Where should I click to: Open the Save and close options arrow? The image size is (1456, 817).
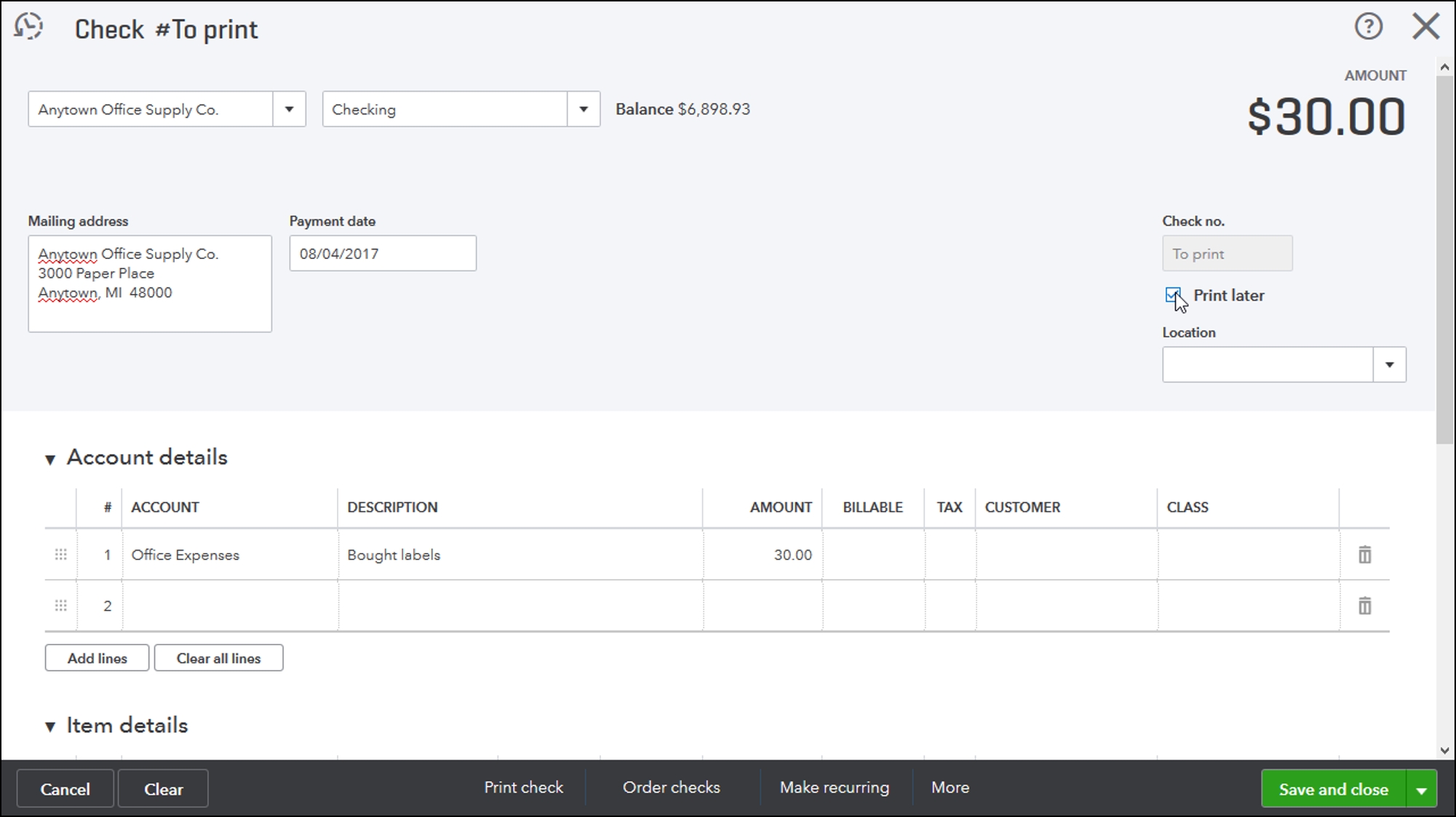pyautogui.click(x=1421, y=790)
